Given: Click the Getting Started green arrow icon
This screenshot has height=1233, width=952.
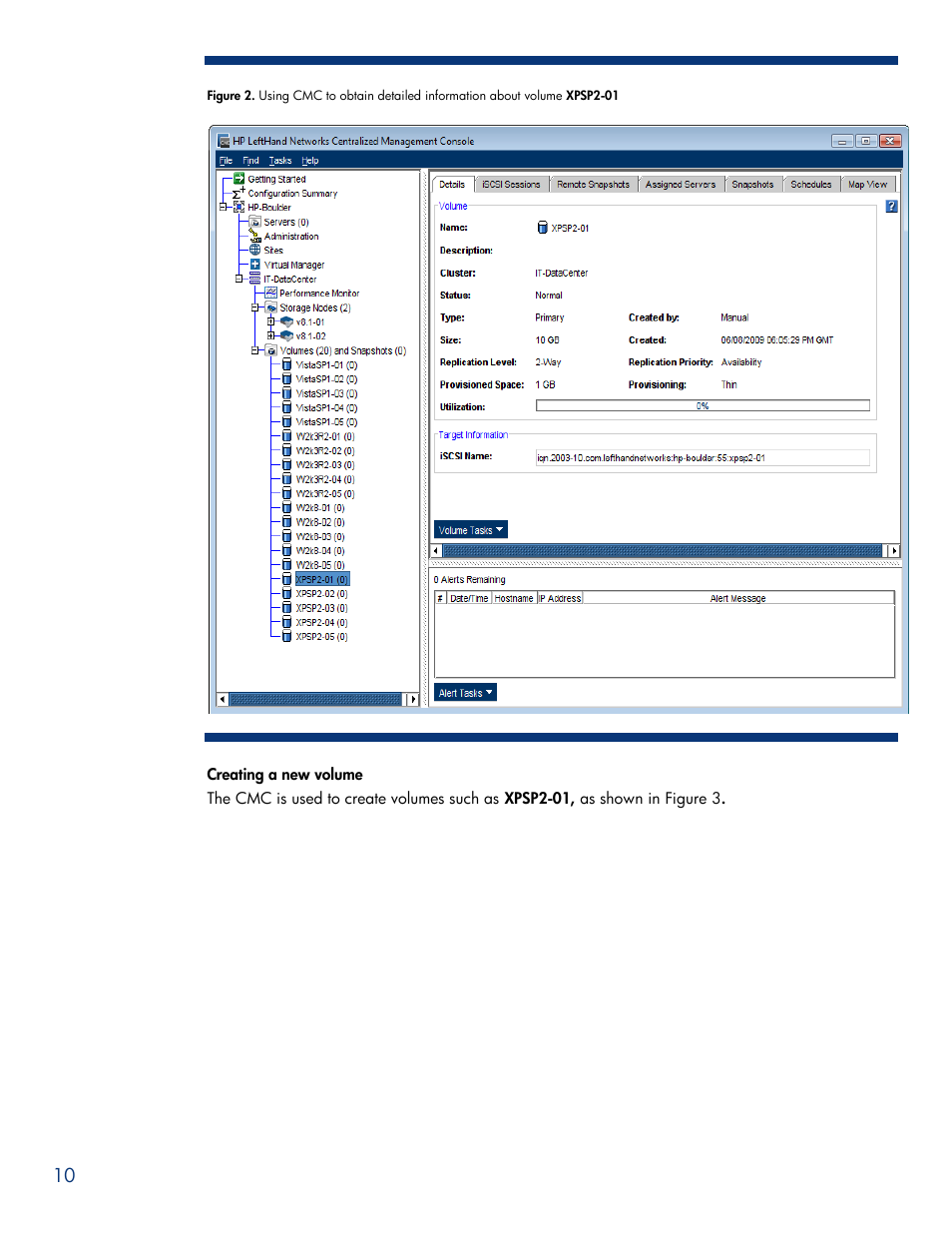Looking at the screenshot, I should (239, 179).
